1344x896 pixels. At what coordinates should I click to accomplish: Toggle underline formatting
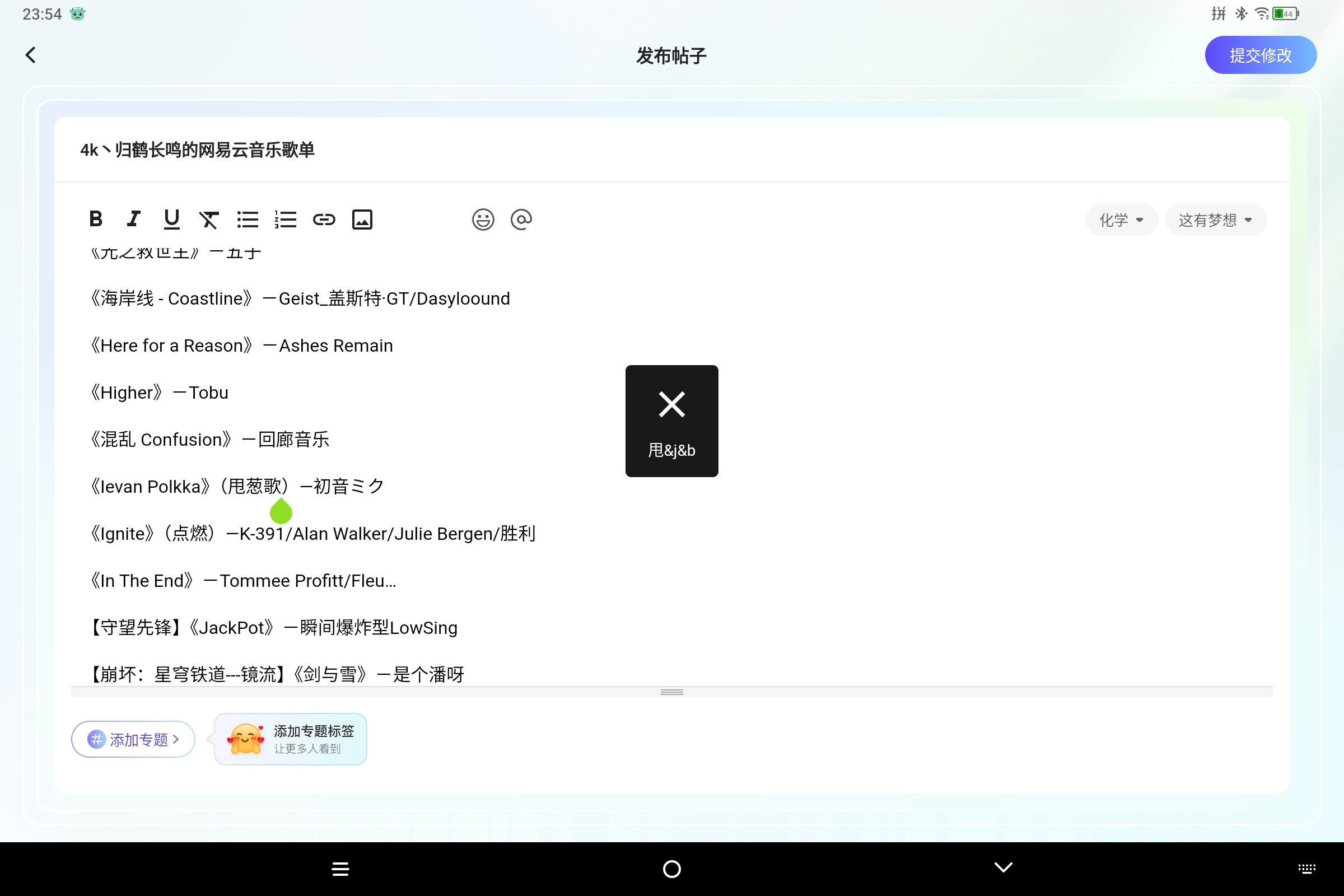tap(171, 220)
